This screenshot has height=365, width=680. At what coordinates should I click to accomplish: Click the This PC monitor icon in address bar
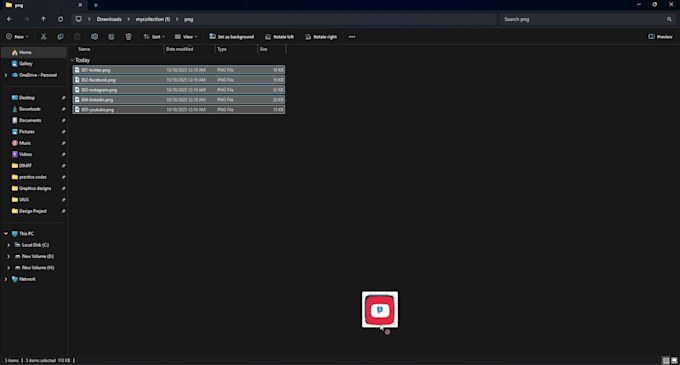(x=78, y=19)
